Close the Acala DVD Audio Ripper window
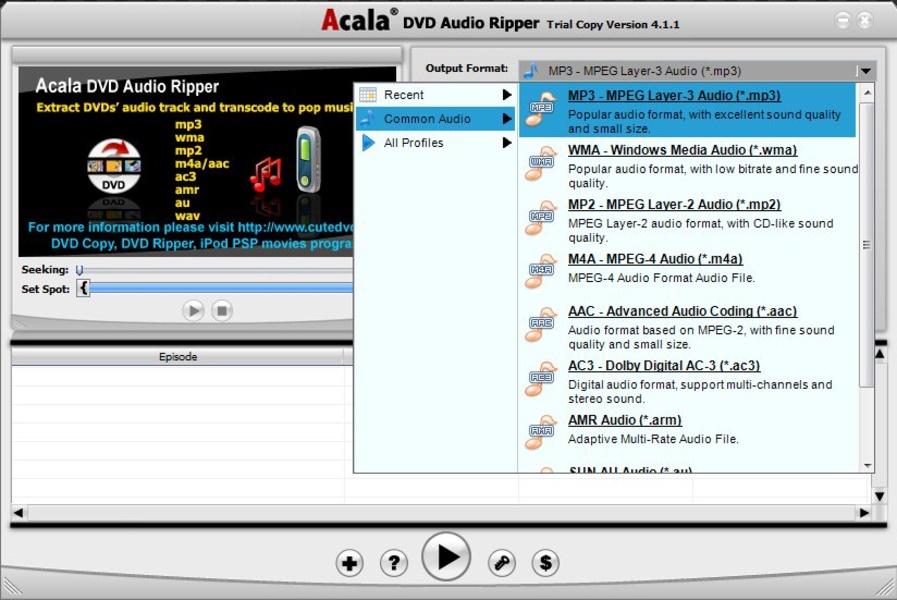897x600 pixels. click(865, 21)
